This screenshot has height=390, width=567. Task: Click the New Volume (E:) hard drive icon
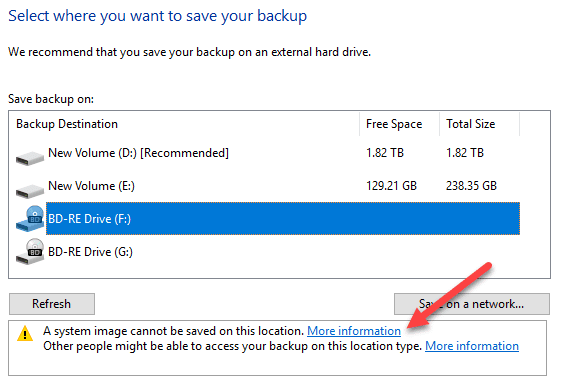30,191
